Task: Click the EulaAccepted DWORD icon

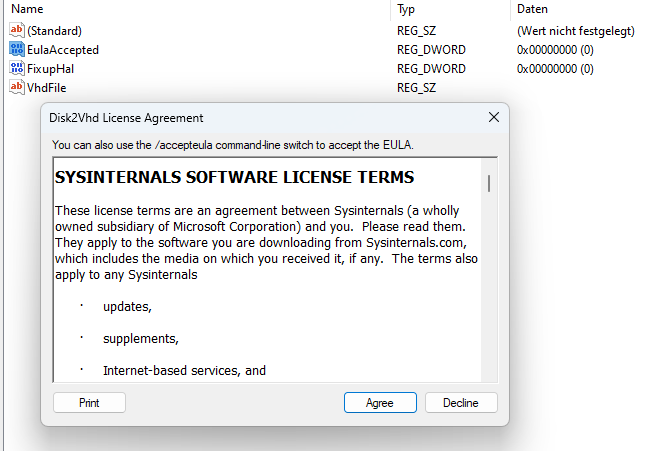Action: [x=16, y=50]
